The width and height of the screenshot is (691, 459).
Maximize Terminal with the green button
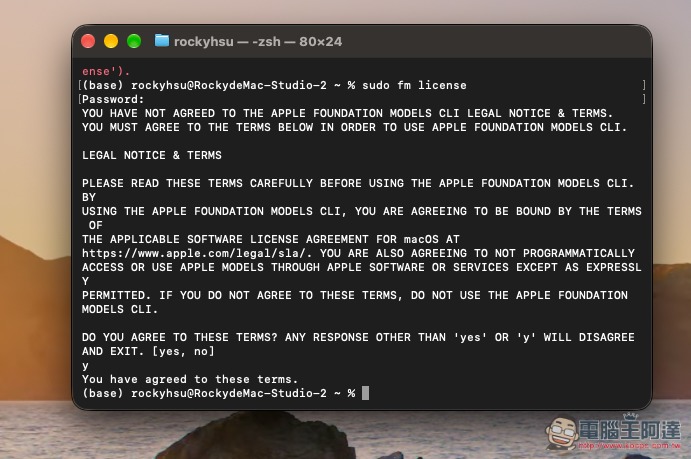[134, 41]
